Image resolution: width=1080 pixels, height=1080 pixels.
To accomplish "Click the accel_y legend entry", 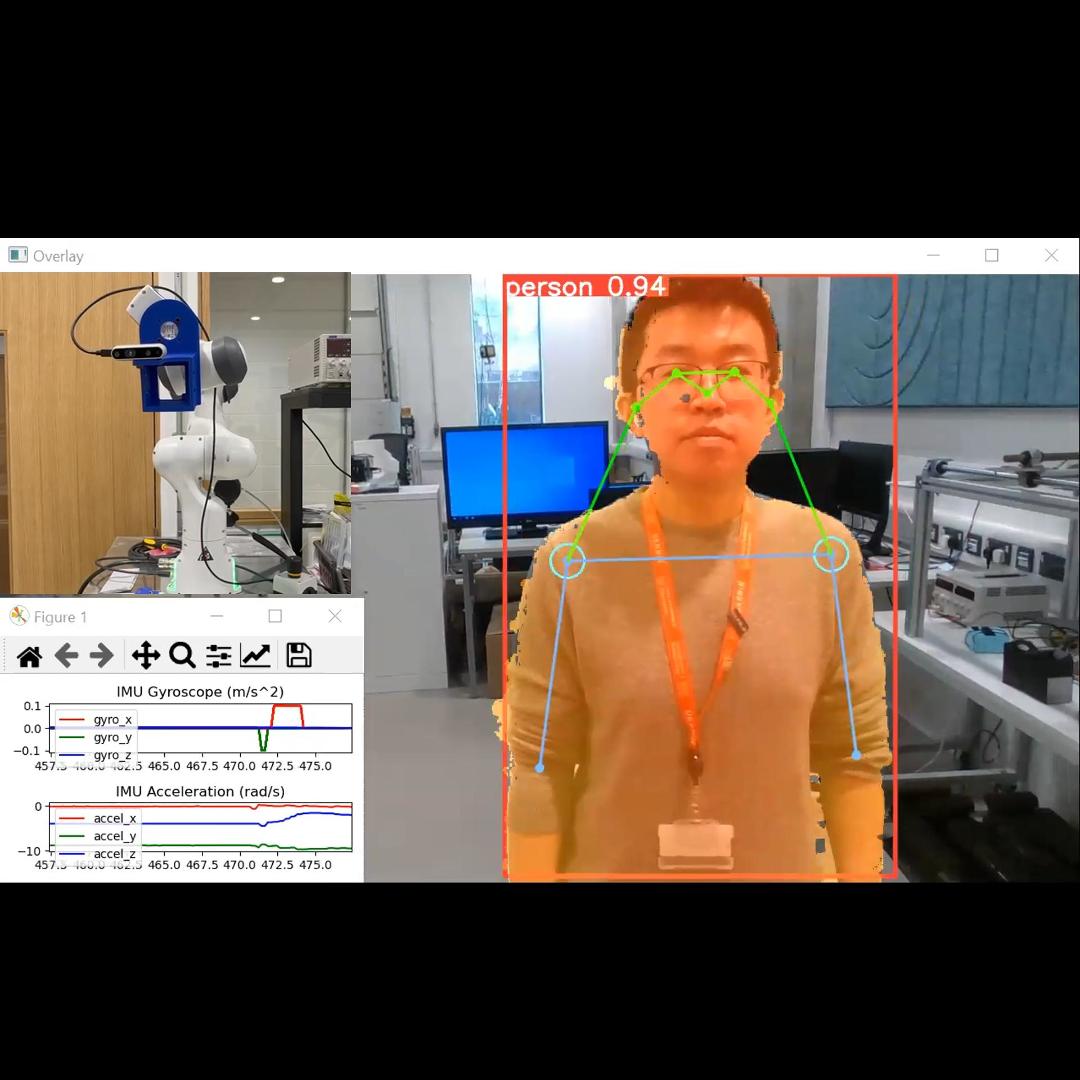I will (114, 836).
